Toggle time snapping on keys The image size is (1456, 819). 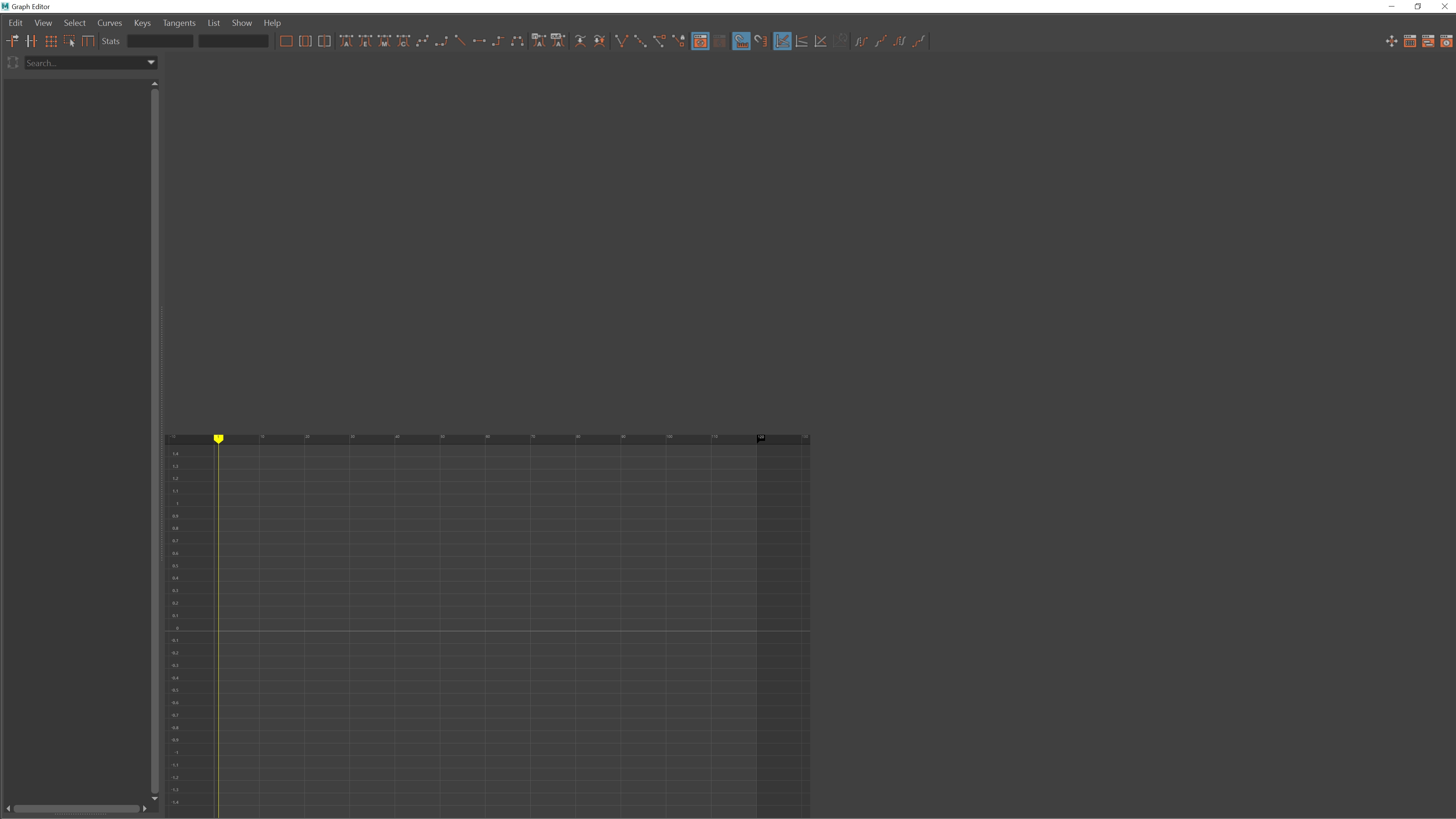[741, 41]
